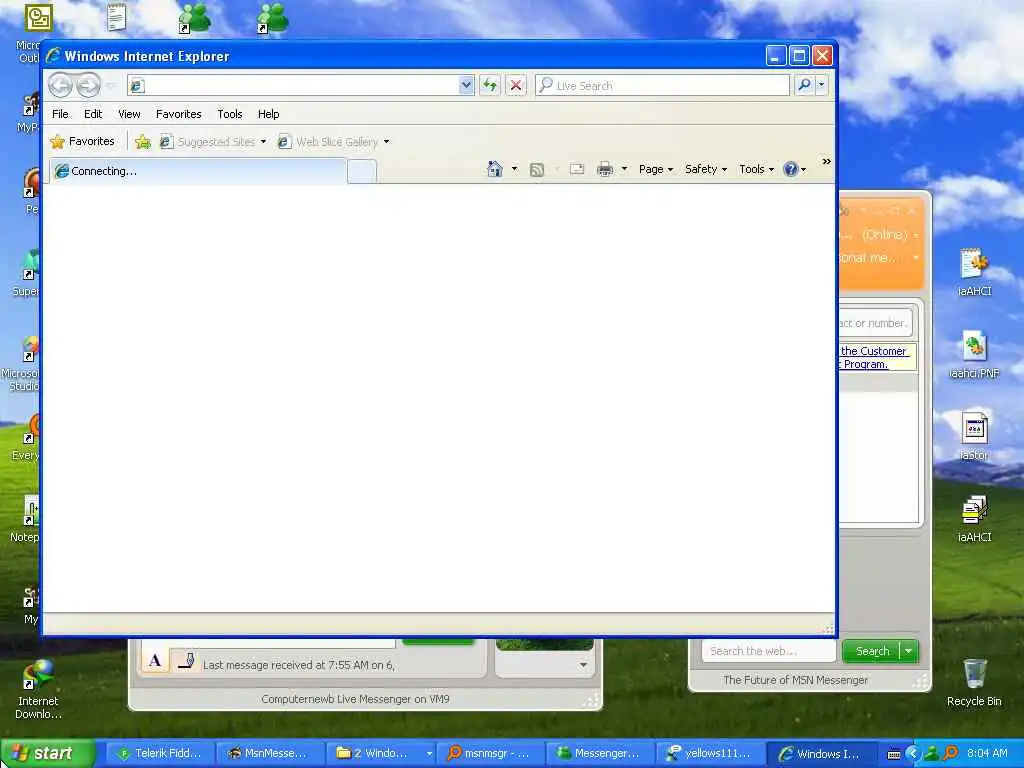Image resolution: width=1024 pixels, height=768 pixels.
Task: Expand the Print options dropdown arrow
Action: [624, 169]
